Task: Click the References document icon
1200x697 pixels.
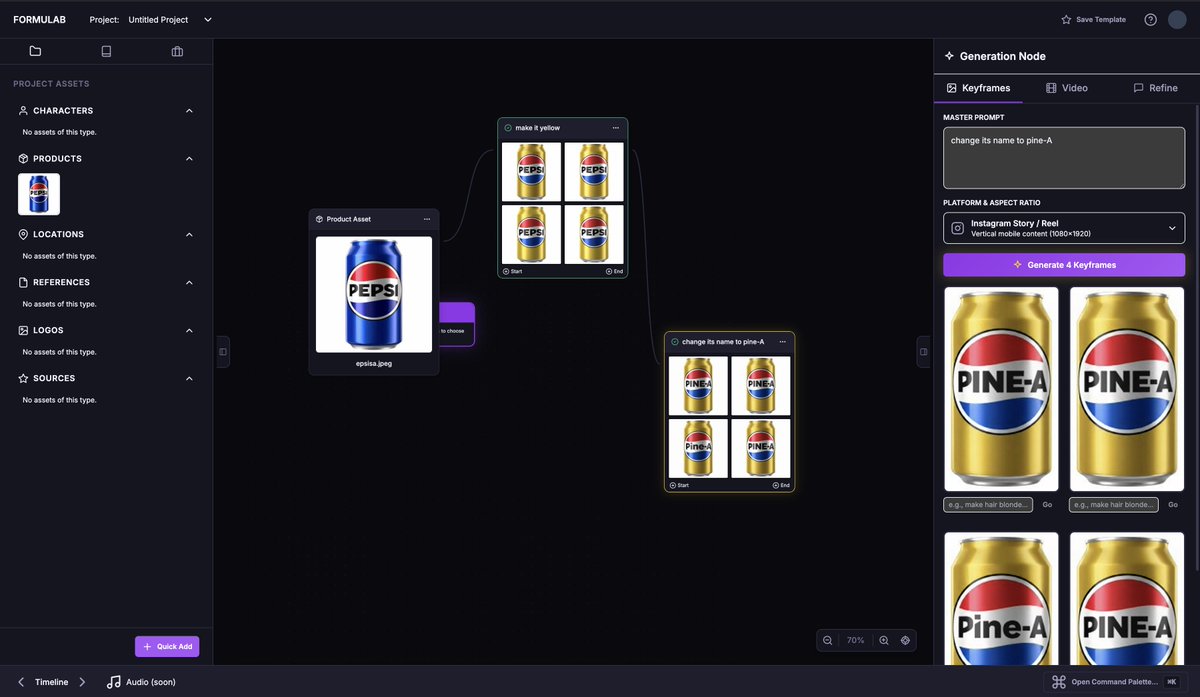Action: pyautogui.click(x=23, y=283)
